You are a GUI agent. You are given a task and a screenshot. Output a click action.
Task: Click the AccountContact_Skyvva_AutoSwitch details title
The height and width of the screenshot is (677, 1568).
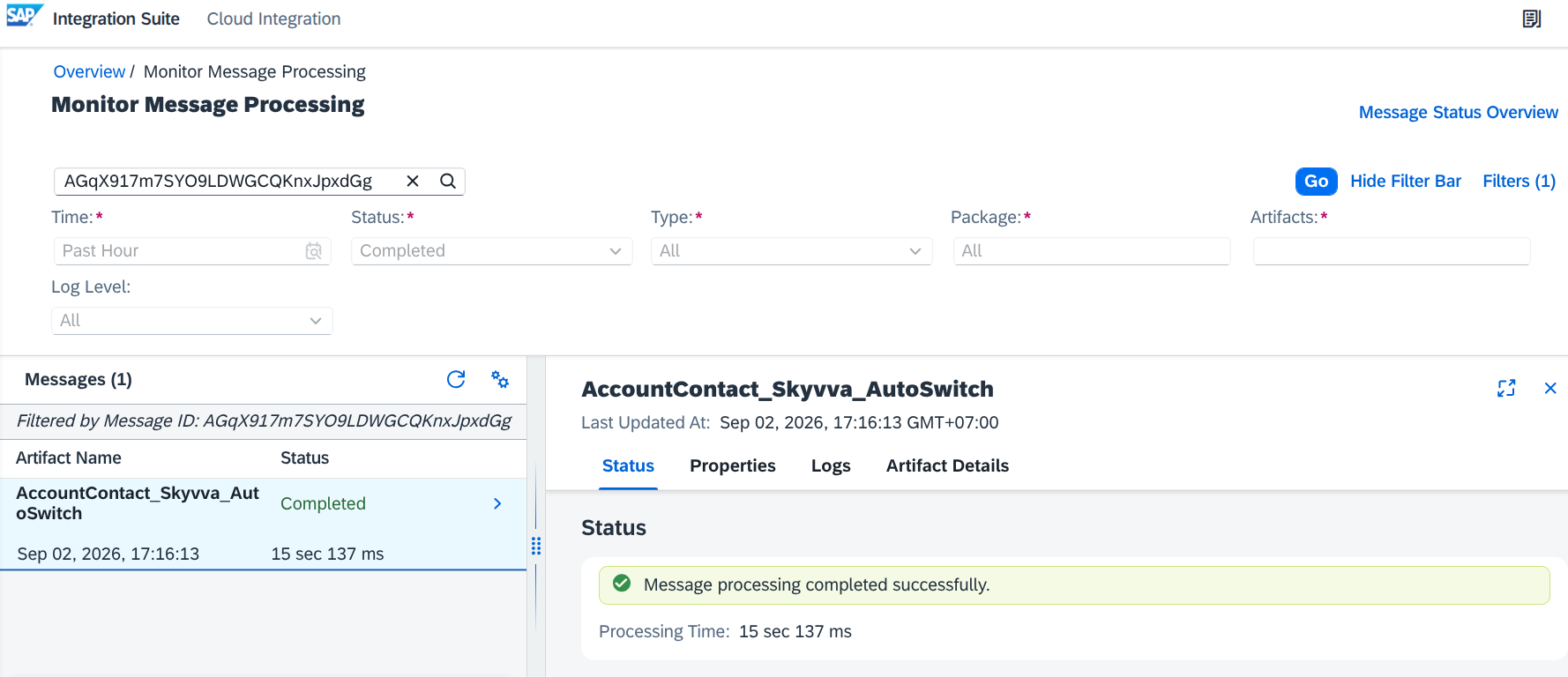tap(788, 389)
